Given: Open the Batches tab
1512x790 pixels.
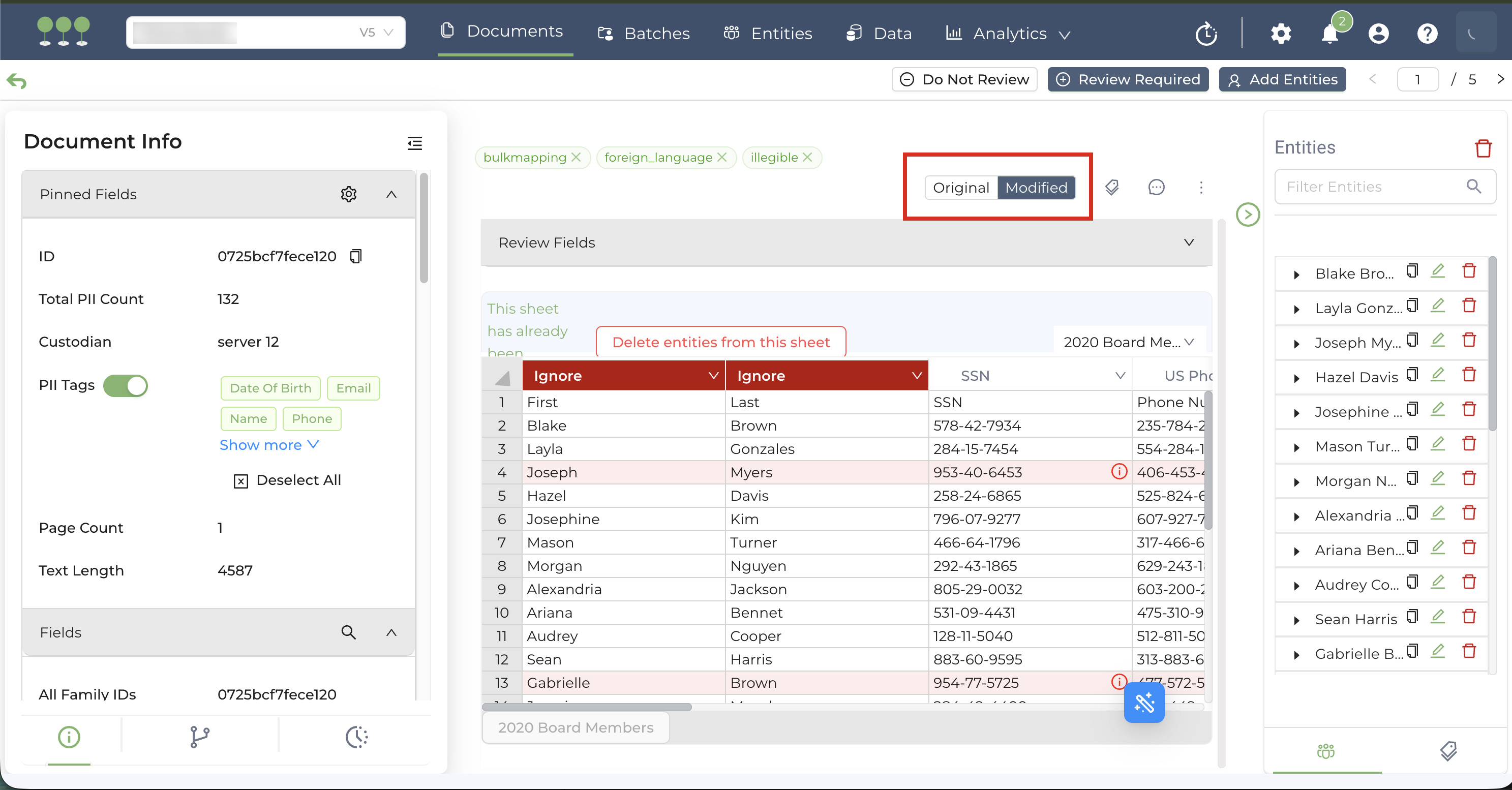Looking at the screenshot, I should tap(644, 34).
